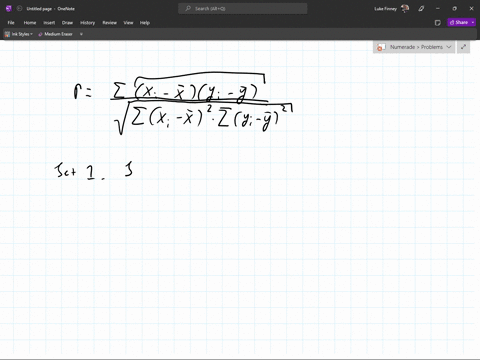Click the purple Share button
The width and height of the screenshot is (480, 360).
[x=459, y=22]
